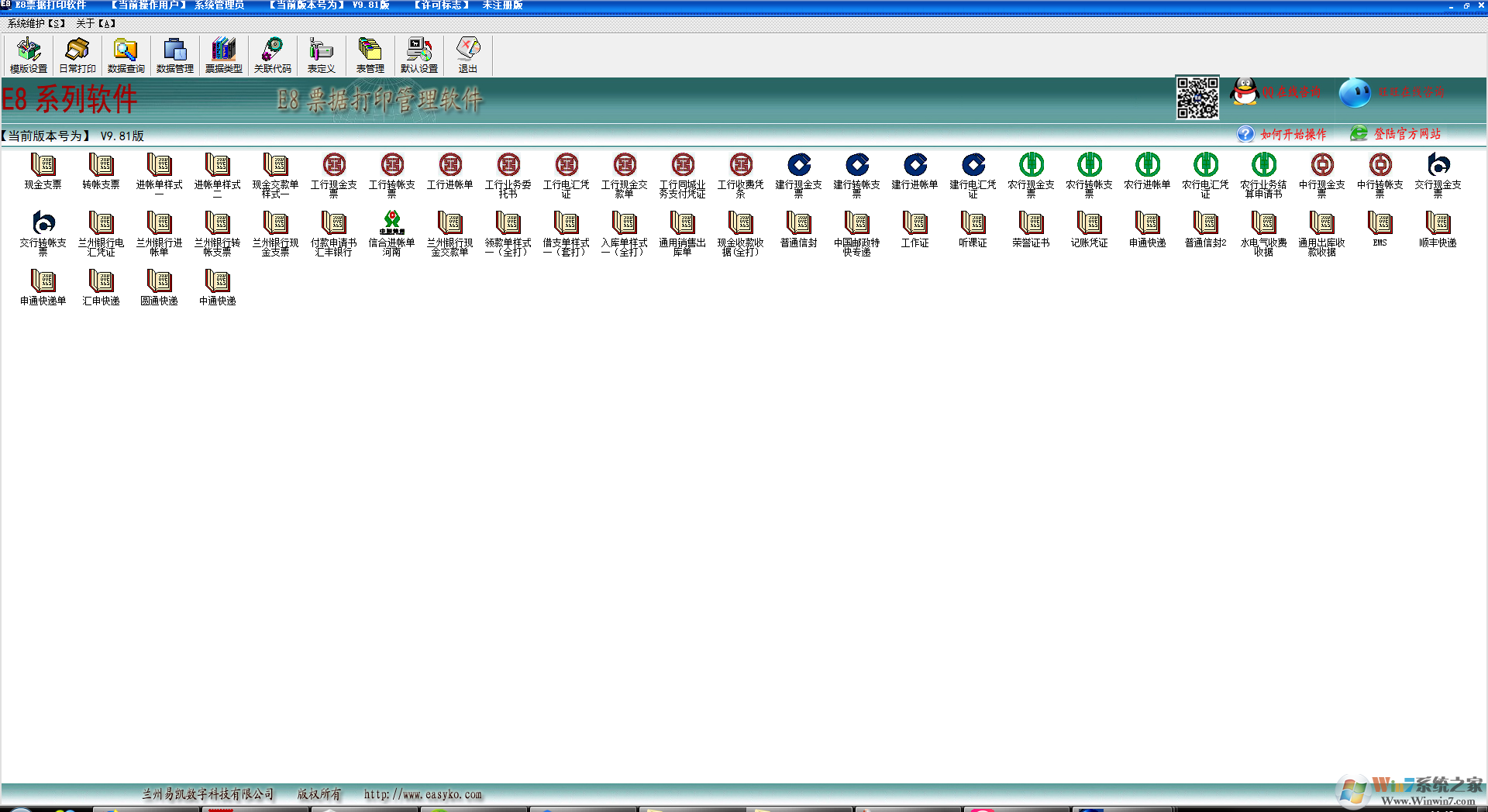Click the 退出 exit toolbar button

(468, 55)
